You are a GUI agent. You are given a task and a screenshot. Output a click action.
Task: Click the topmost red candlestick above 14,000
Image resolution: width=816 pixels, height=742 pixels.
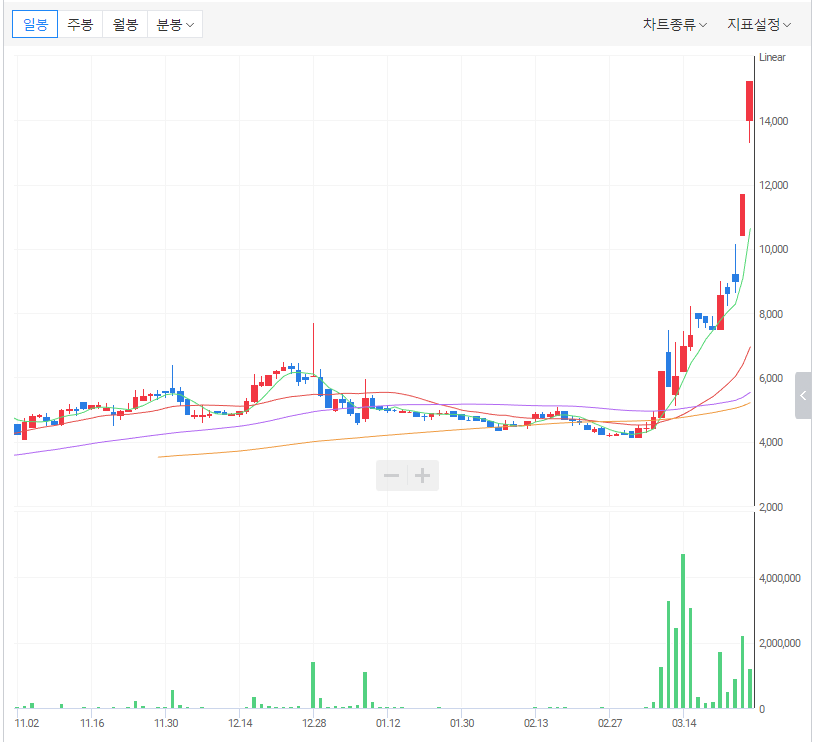(x=749, y=101)
